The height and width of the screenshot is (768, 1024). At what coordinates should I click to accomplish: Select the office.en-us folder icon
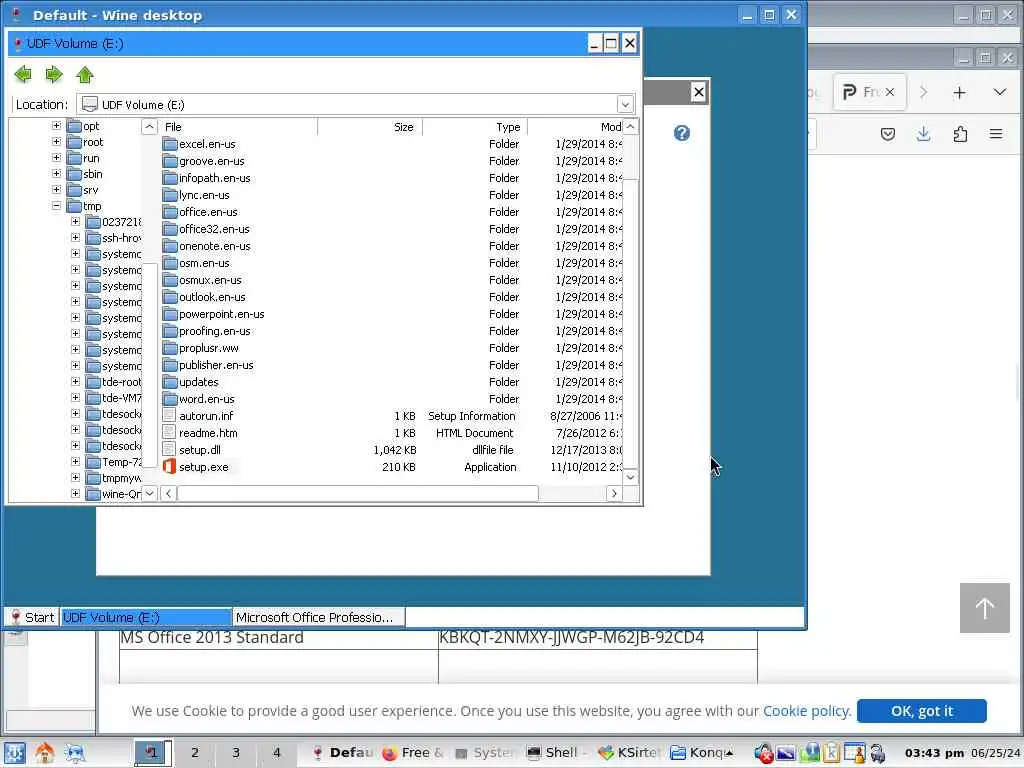pyautogui.click(x=170, y=212)
